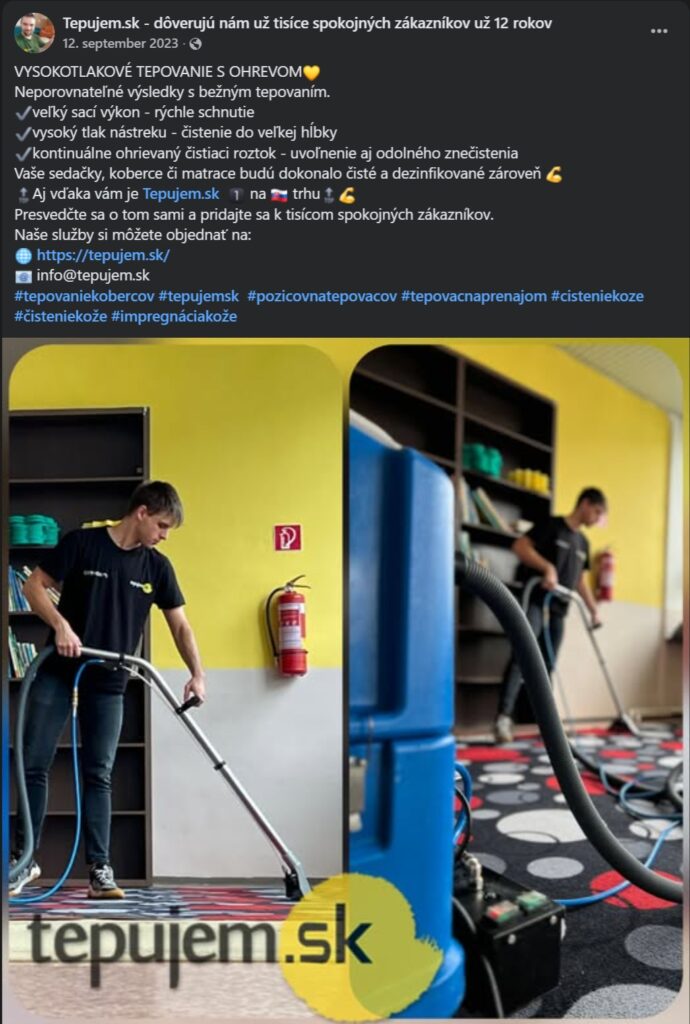Click the globe icon before website link
Viewport: 690px width, 1024px height.
click(24, 256)
